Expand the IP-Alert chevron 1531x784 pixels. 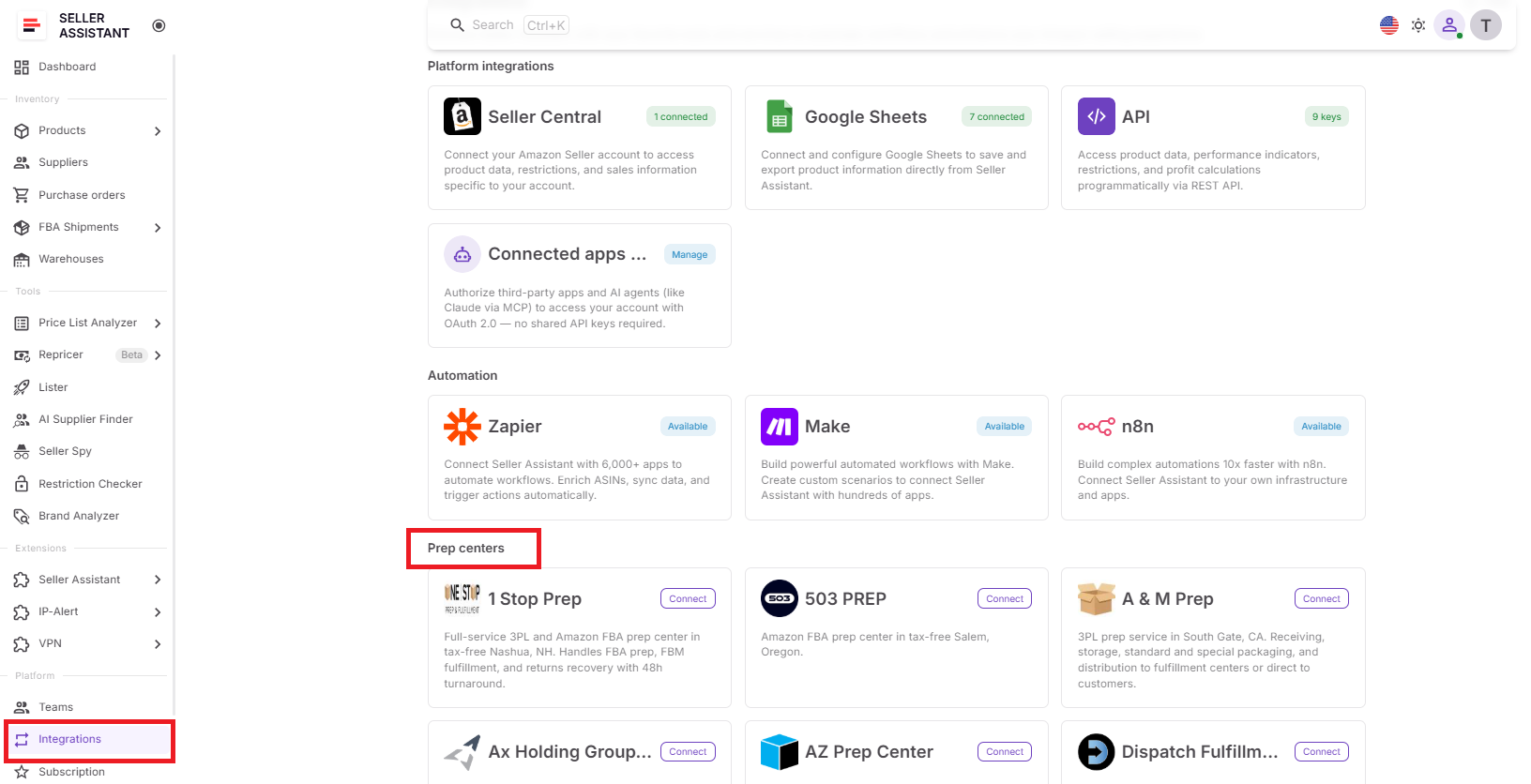158,612
